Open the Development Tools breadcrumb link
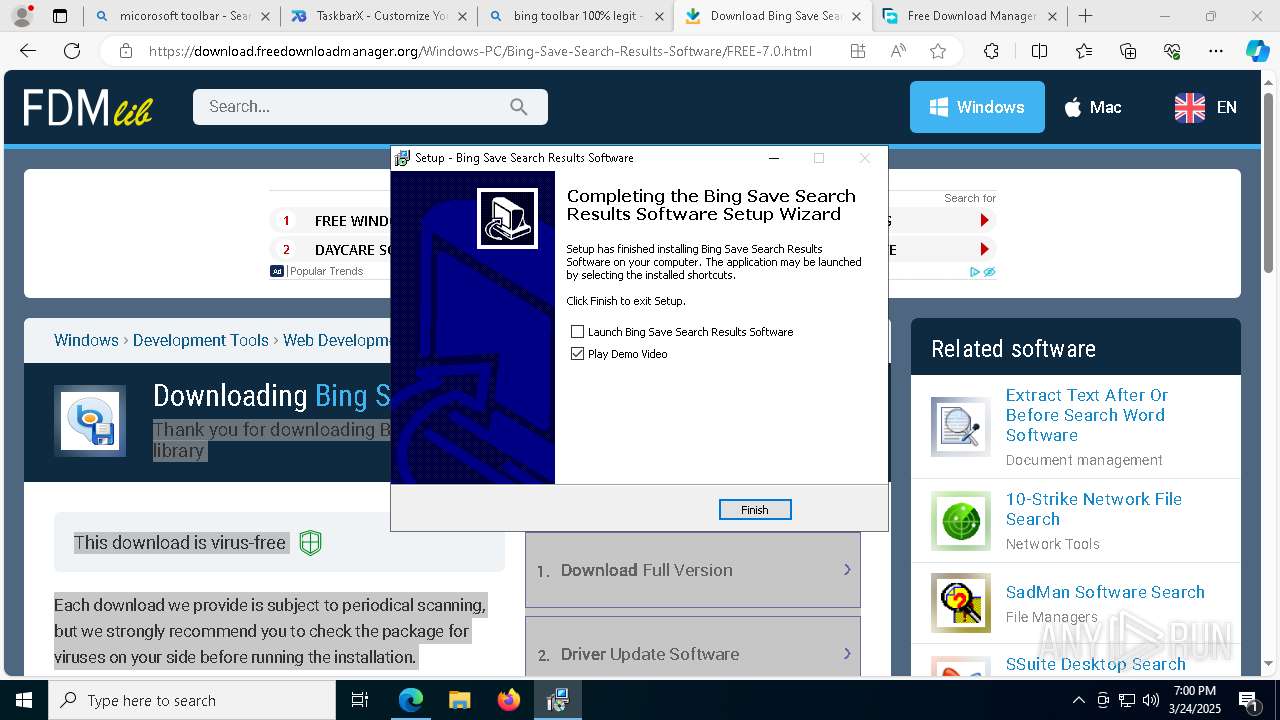This screenshot has width=1280, height=720. [x=201, y=340]
